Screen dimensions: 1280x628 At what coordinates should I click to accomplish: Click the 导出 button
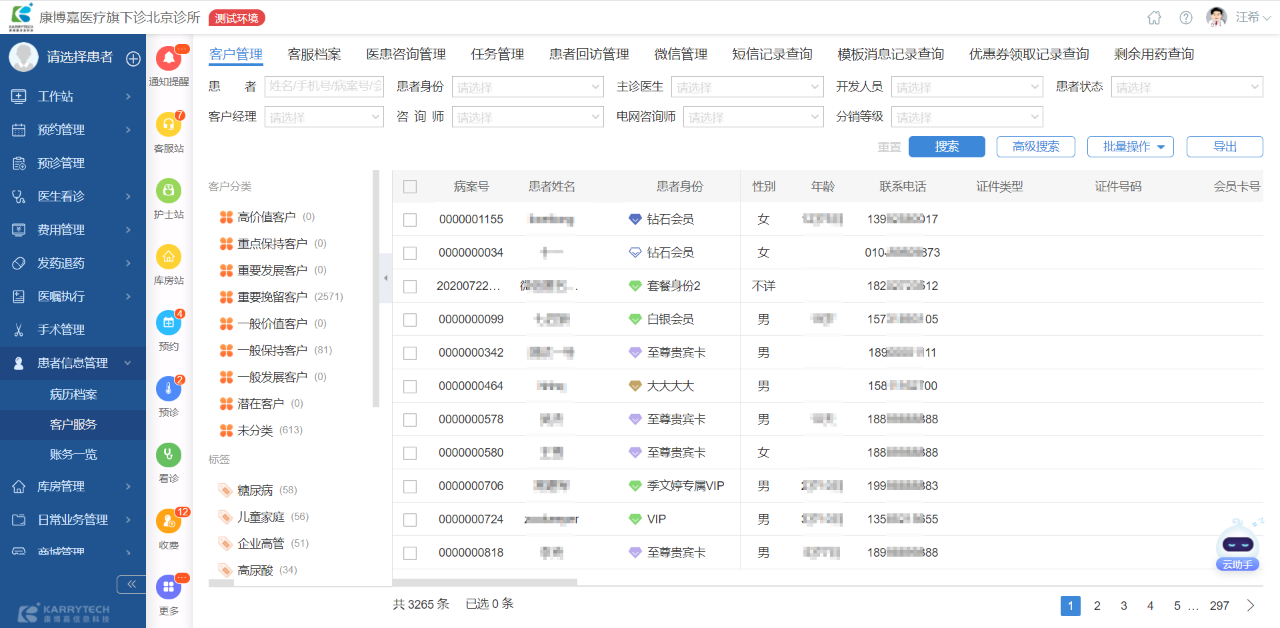pos(1224,147)
